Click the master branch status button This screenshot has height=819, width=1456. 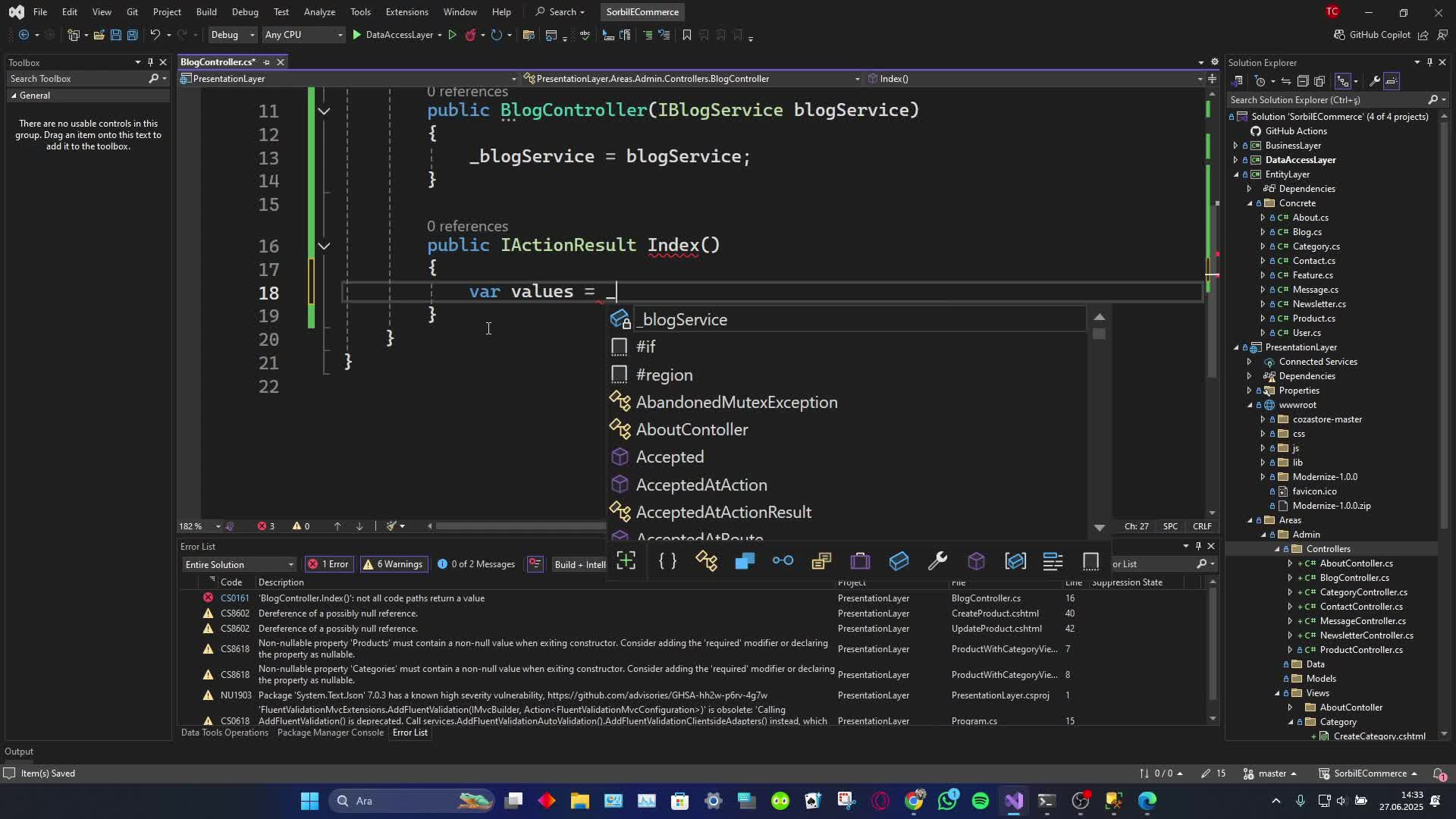click(x=1271, y=773)
